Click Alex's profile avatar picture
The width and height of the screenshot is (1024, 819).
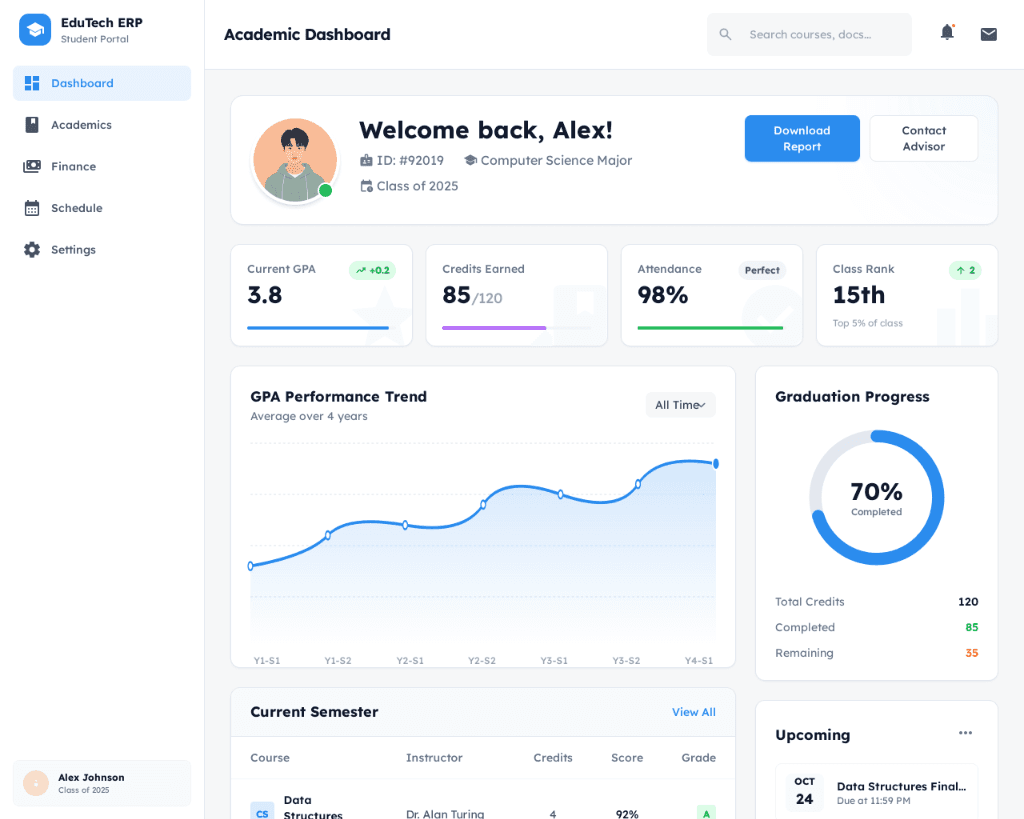(294, 160)
